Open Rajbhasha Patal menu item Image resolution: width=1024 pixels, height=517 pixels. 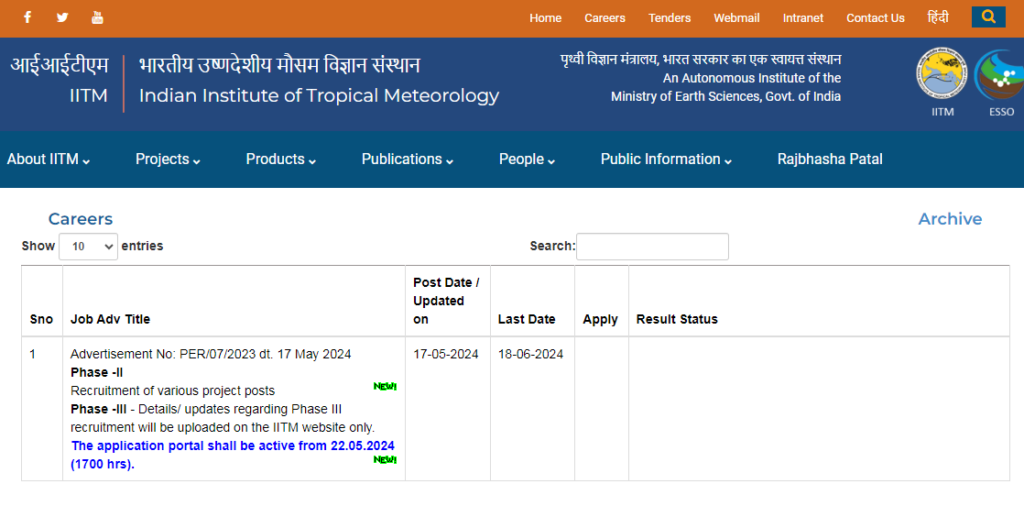coord(829,159)
